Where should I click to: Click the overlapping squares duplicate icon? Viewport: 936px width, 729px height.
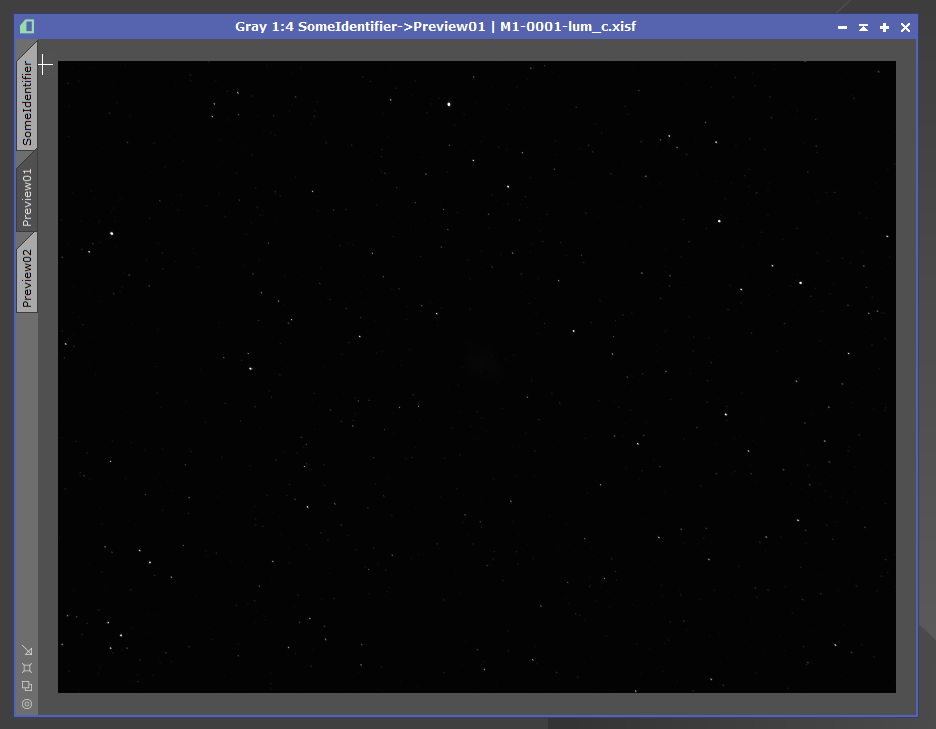(27, 686)
